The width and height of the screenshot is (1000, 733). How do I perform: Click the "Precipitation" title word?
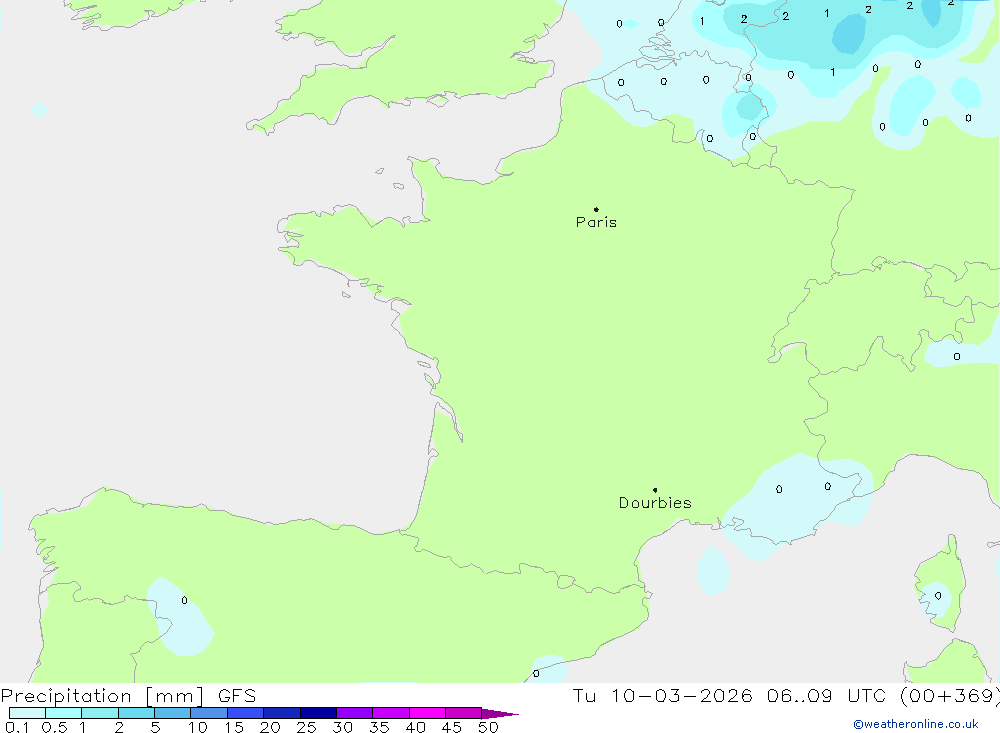click(66, 695)
